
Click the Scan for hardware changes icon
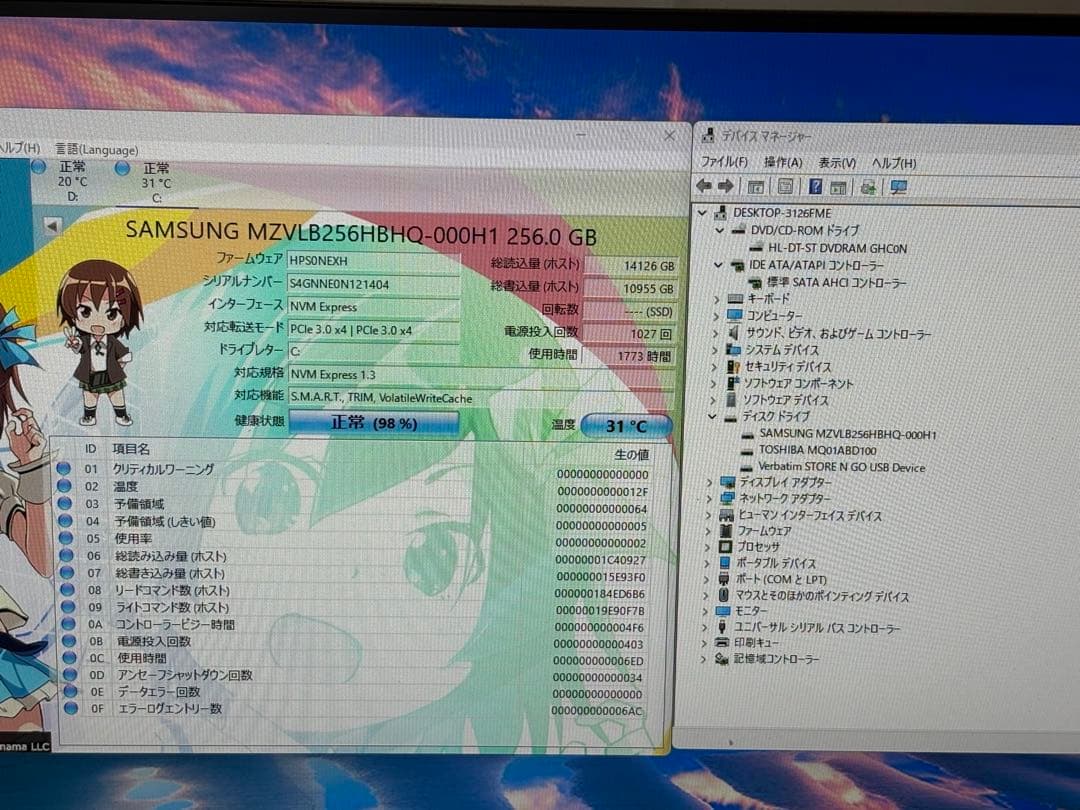tap(868, 186)
